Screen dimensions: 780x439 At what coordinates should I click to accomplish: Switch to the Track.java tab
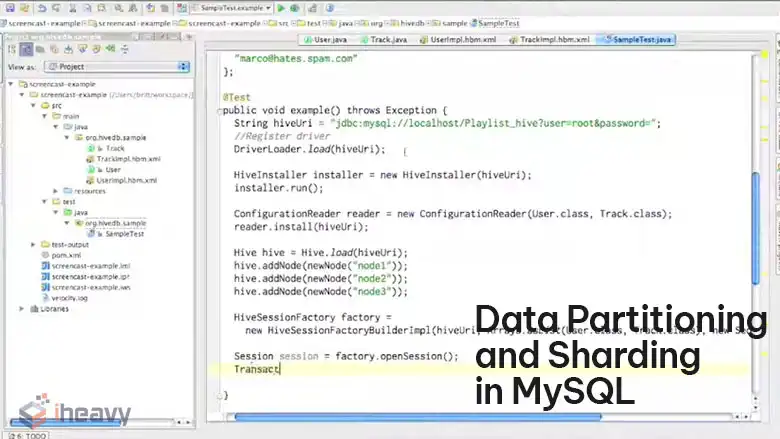(x=384, y=39)
